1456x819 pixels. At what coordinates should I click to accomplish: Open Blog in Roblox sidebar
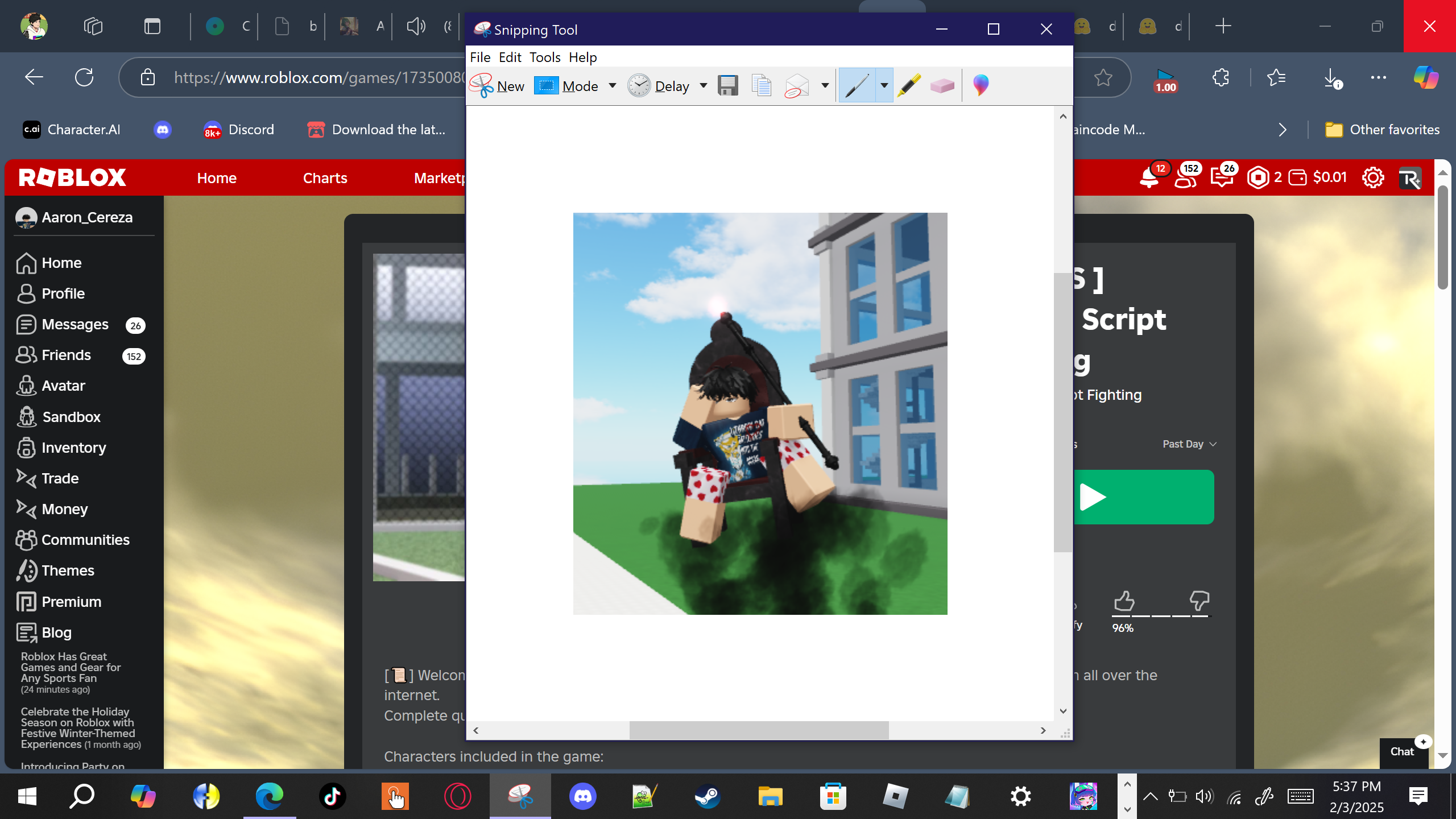tap(43, 632)
